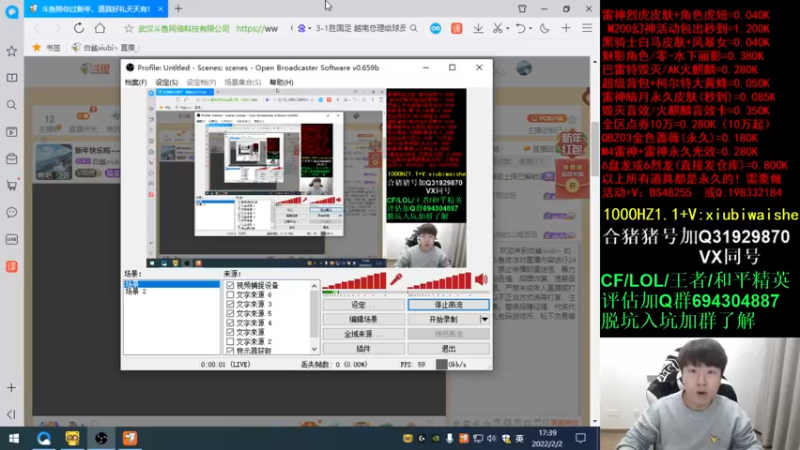Go to browser home page icon

pos(100,28)
